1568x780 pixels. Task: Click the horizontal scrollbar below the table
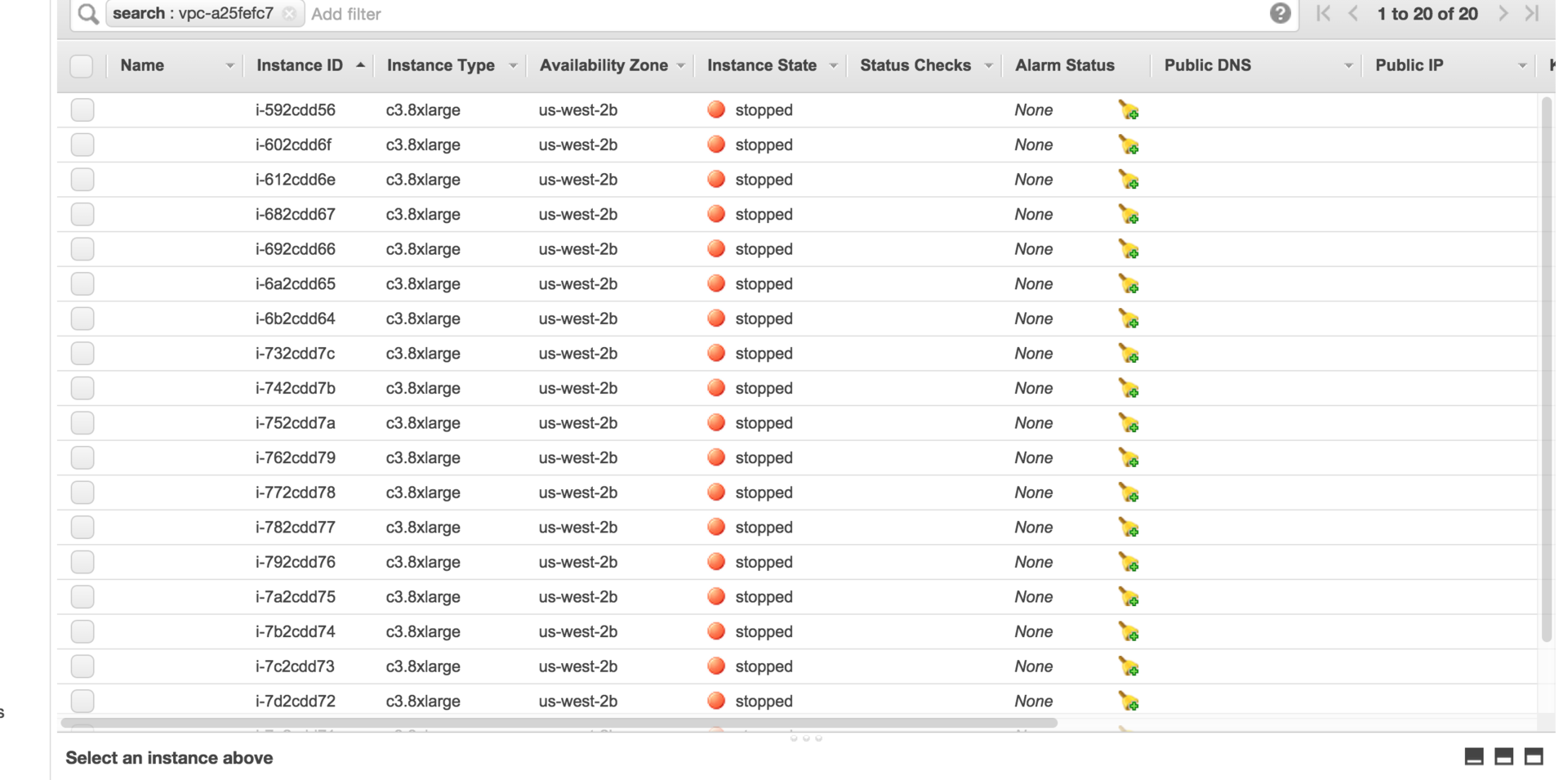[x=559, y=723]
